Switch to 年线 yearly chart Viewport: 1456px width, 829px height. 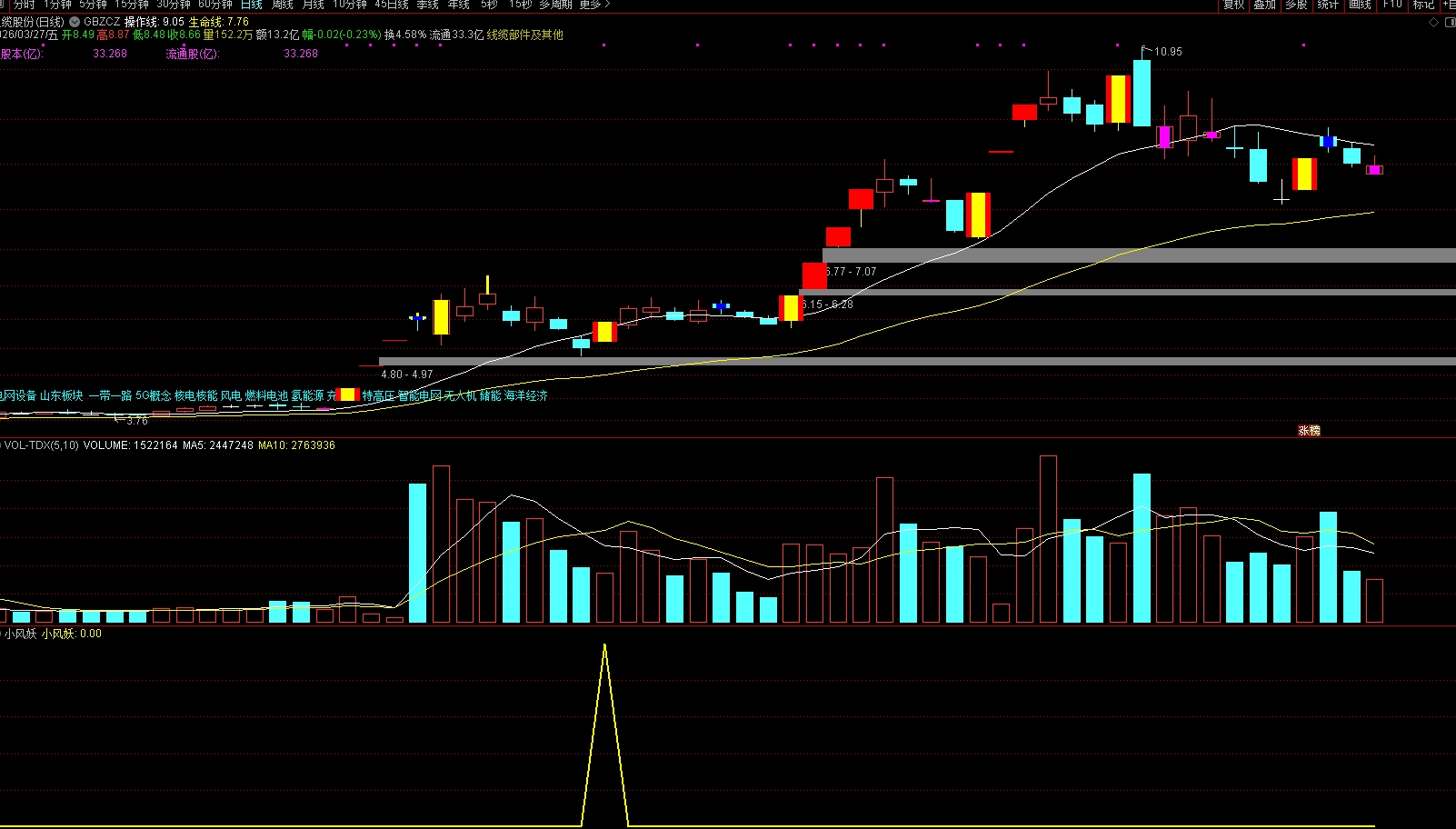coord(459,5)
